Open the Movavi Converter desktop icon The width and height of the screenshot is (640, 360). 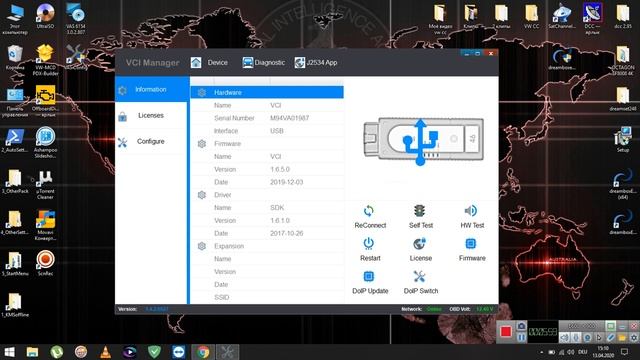pos(45,224)
